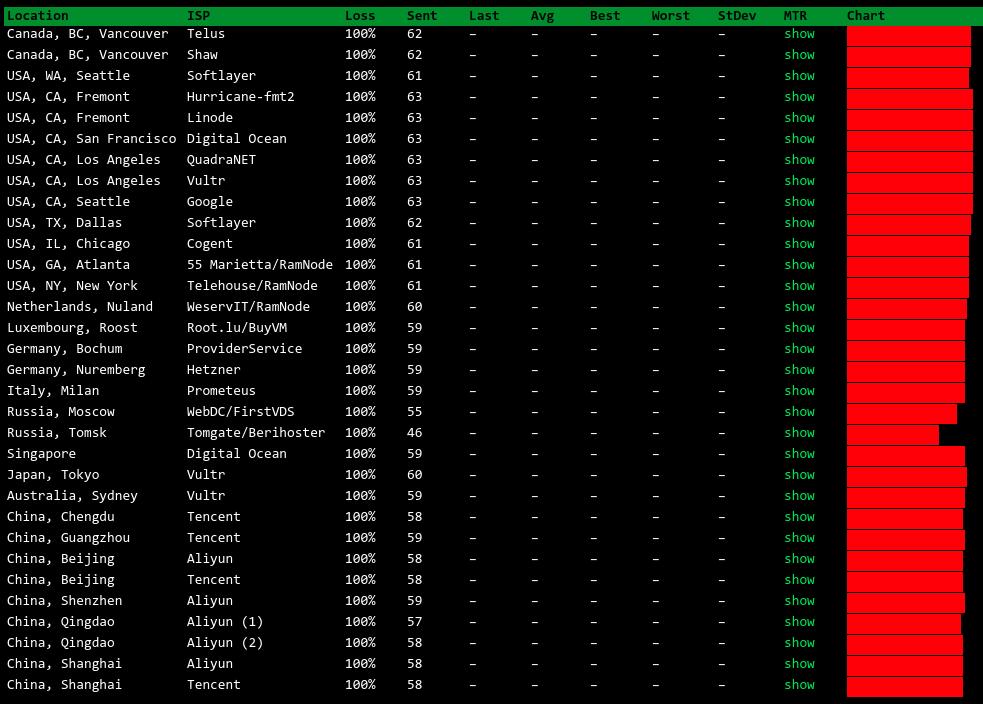This screenshot has width=983, height=704.
Task: Click the Sent column header
Action: (x=422, y=16)
